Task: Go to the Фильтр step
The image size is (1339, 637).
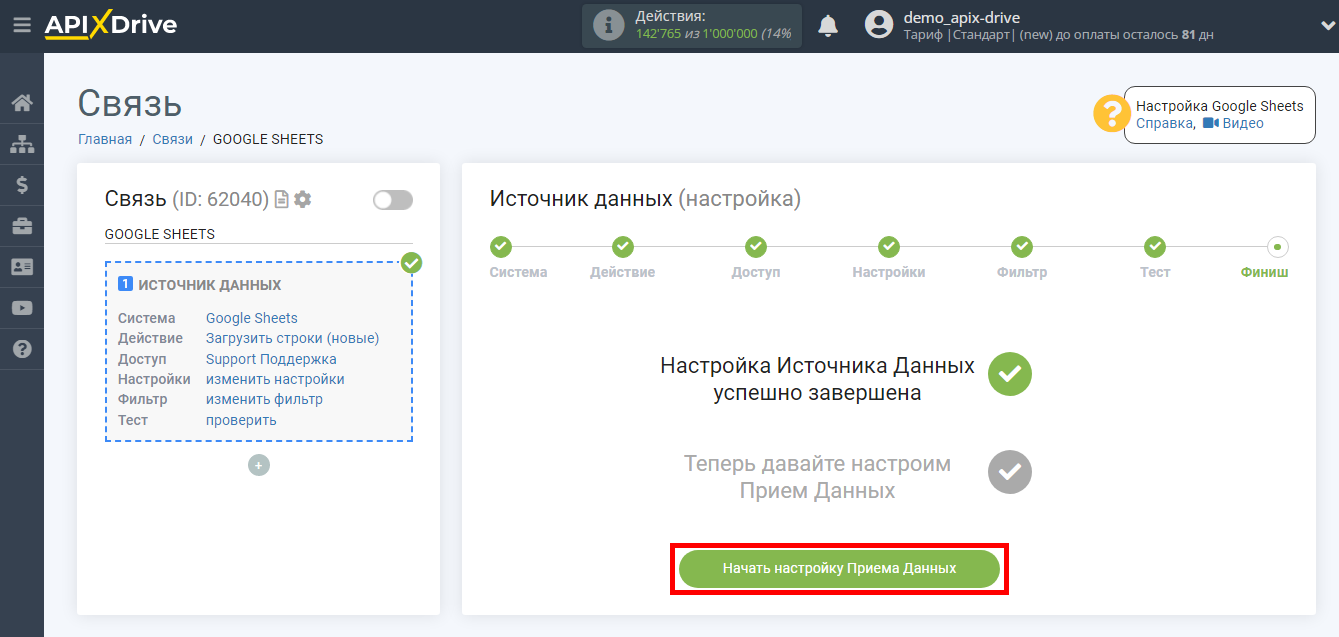Action: [x=1022, y=247]
